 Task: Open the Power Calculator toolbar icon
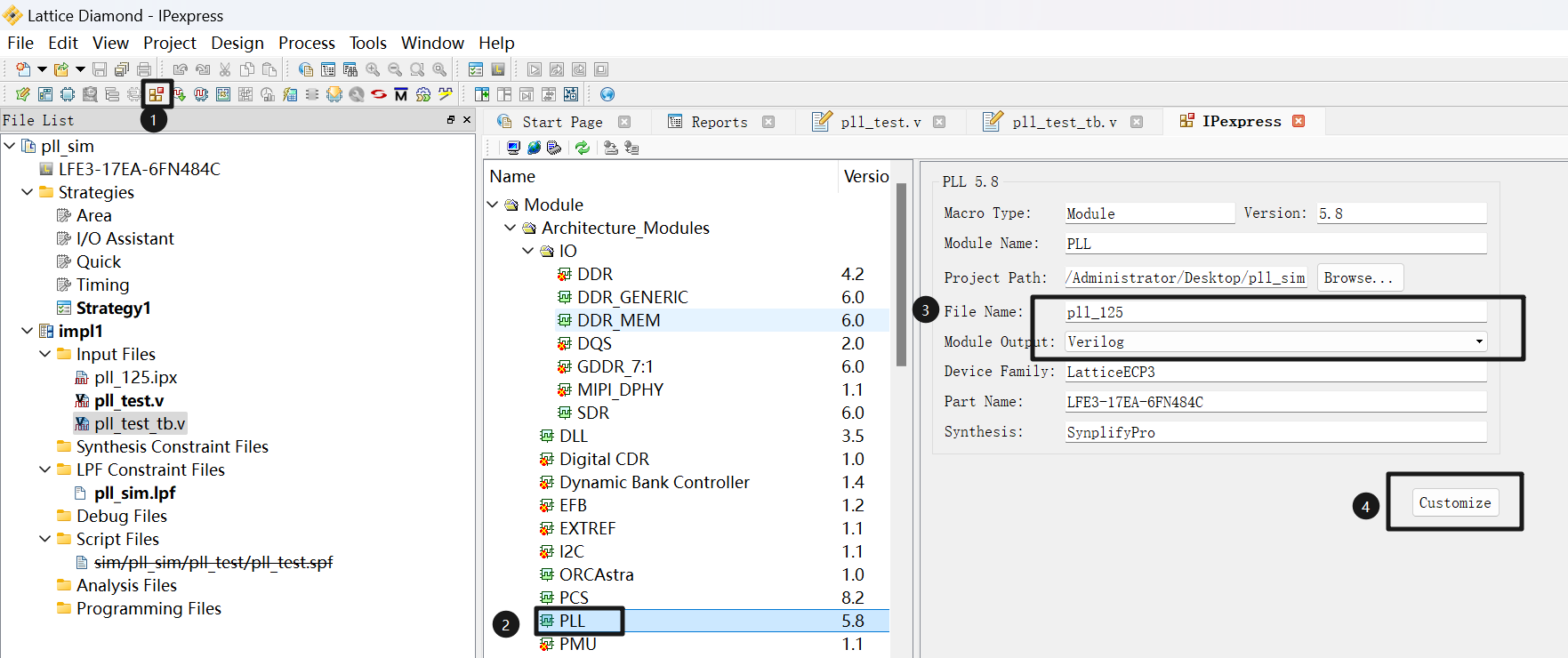(x=290, y=94)
